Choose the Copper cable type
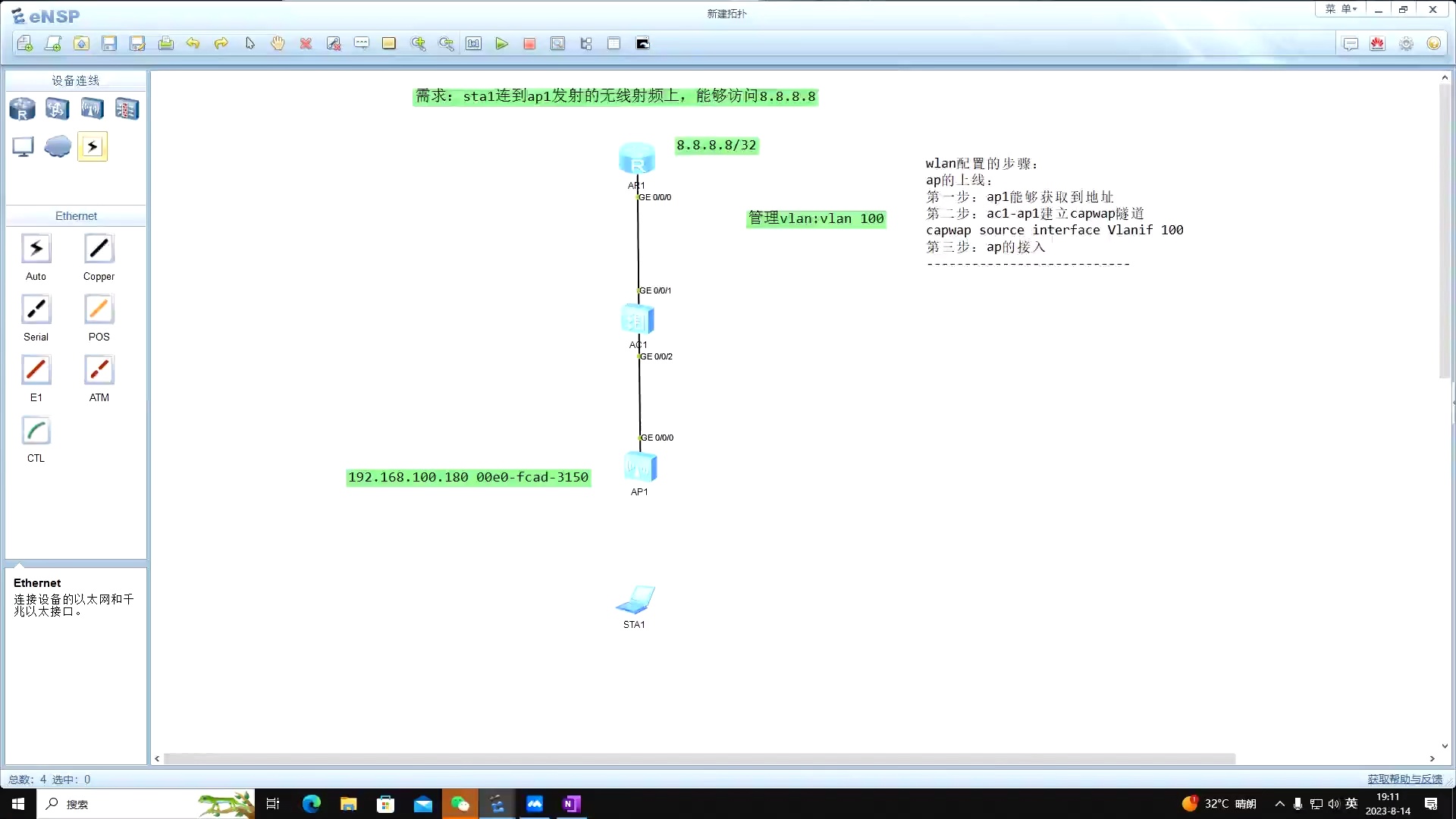Image resolution: width=1456 pixels, height=819 pixels. click(99, 249)
